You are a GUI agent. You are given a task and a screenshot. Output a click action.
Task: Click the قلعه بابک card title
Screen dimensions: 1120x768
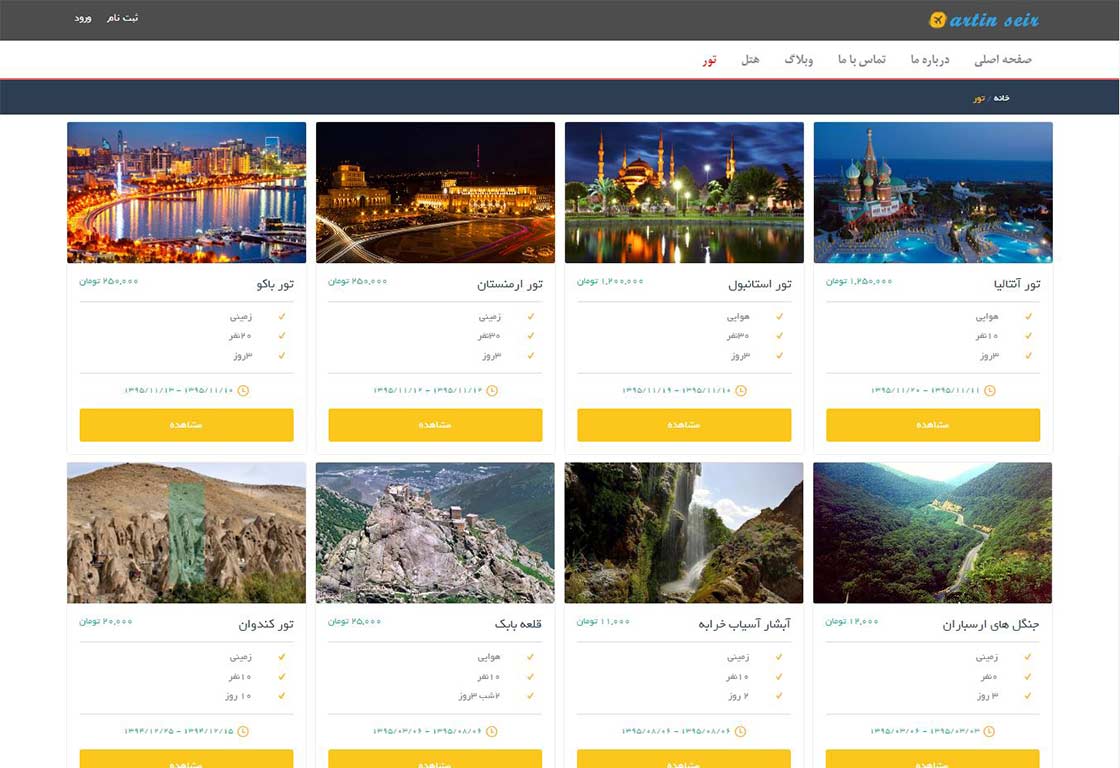point(518,624)
